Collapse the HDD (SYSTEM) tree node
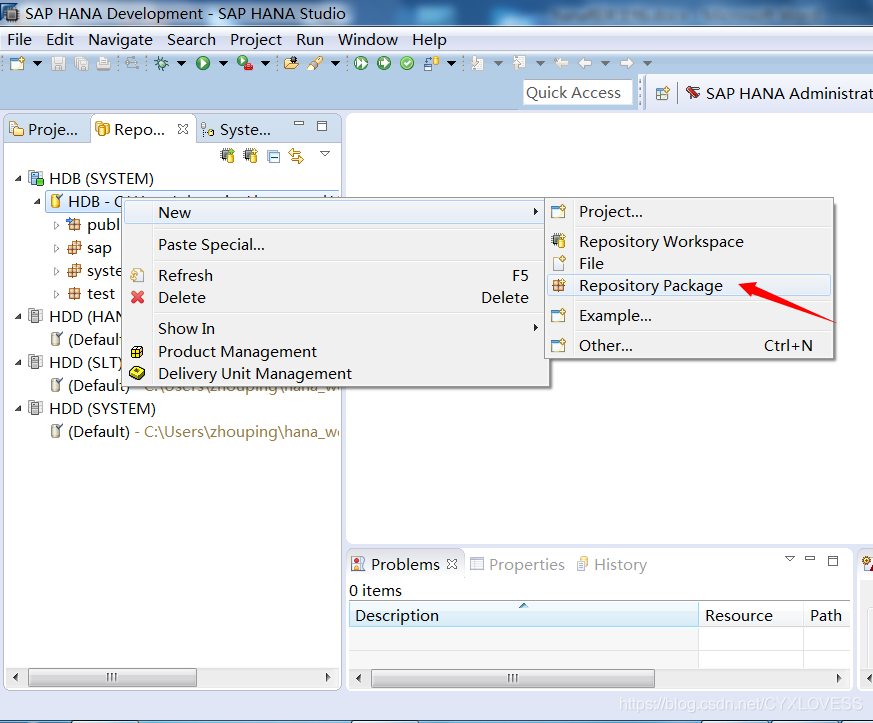Viewport: 873px width, 723px height. [x=18, y=409]
